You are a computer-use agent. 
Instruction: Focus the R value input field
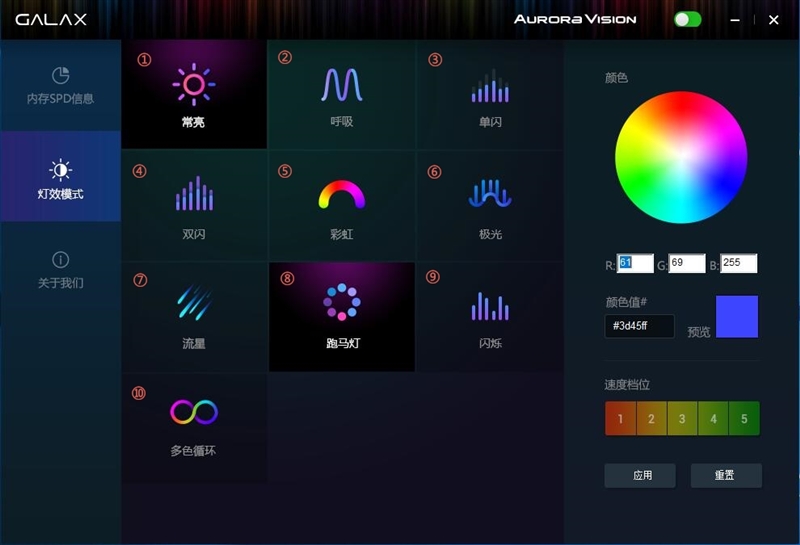635,264
